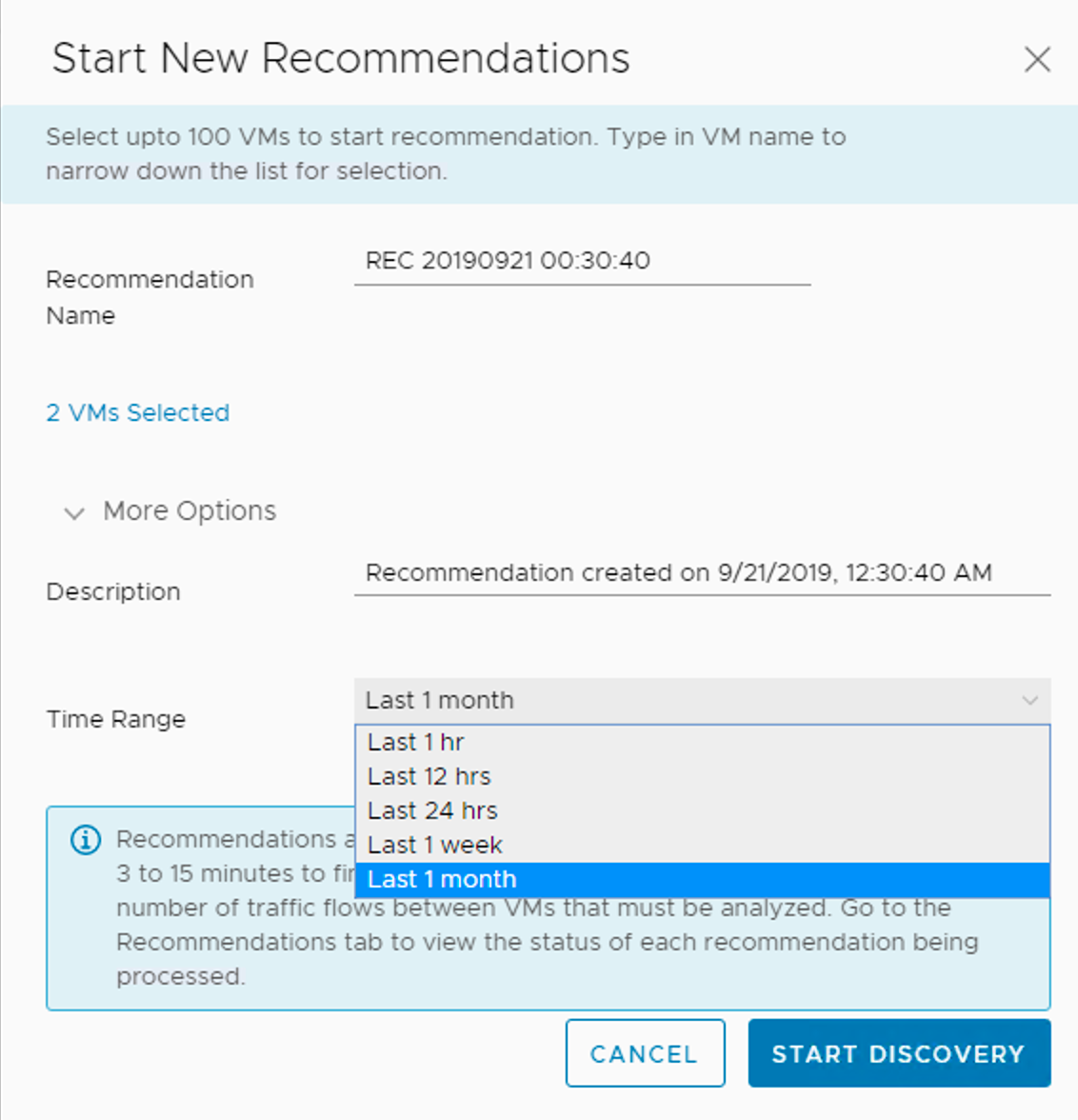This screenshot has height=1120, width=1078.
Task: Click the dialog title 'Start New Recommendations'
Action: 341,58
